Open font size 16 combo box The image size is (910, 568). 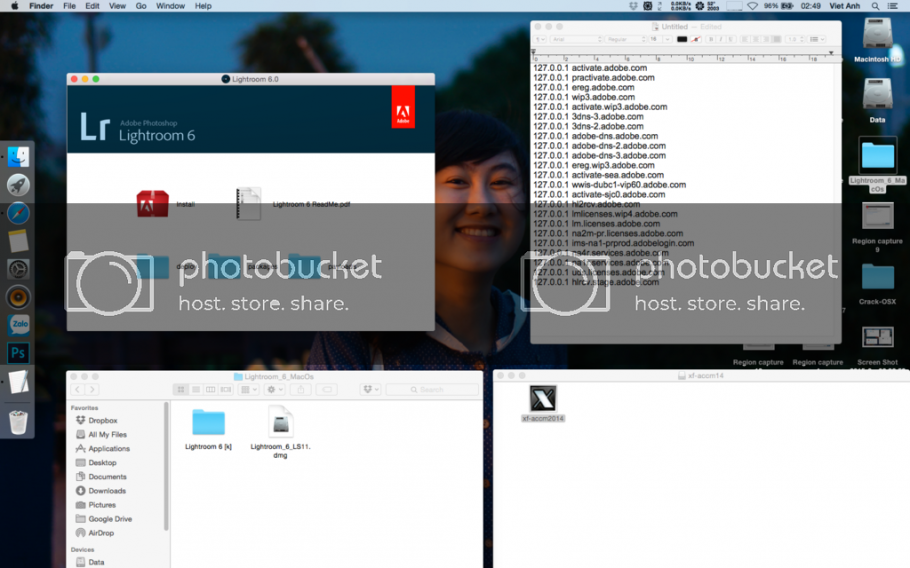[660, 39]
